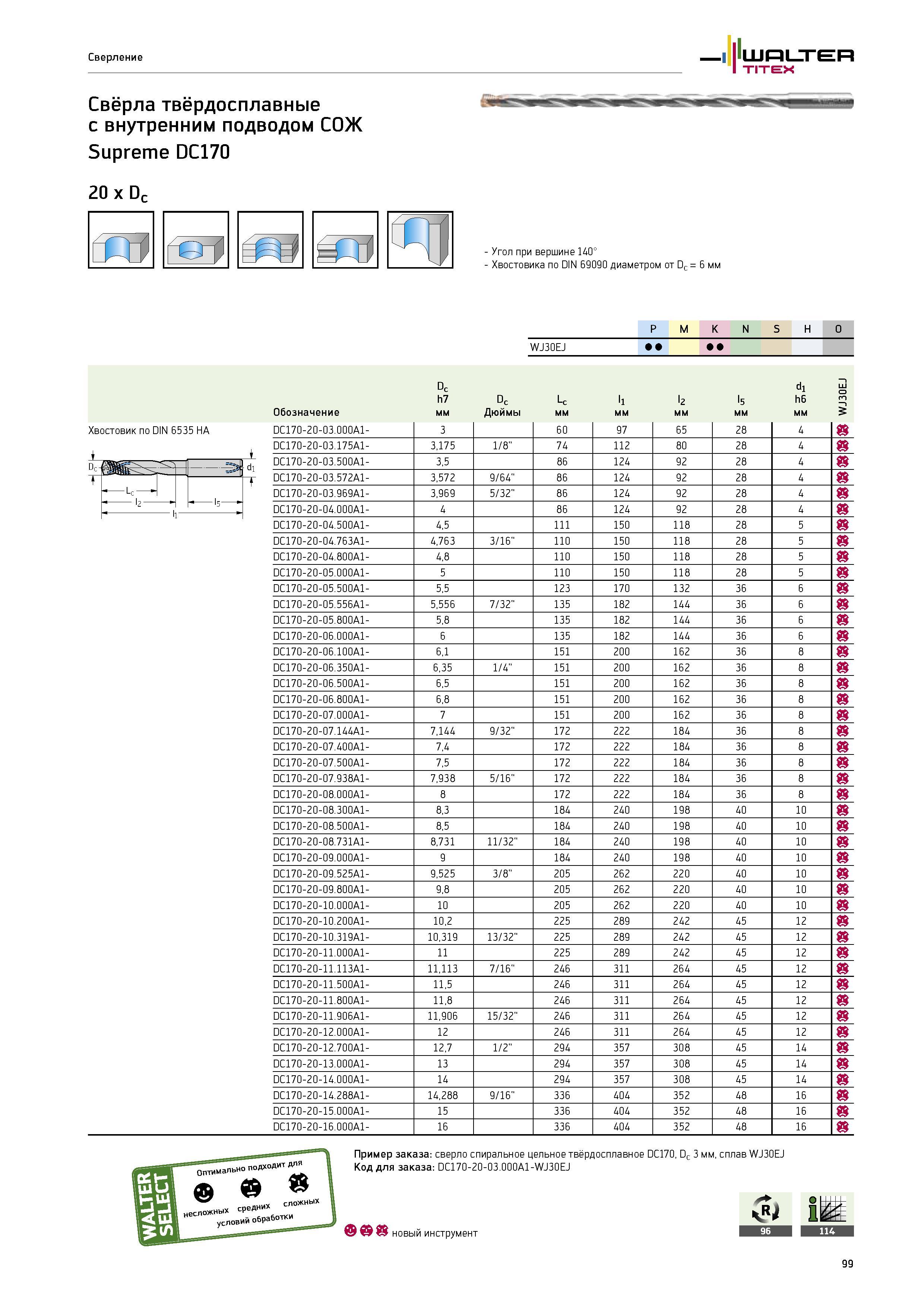Select the blind-hole drilling application diagram
This screenshot has height=1307, width=924.
pyautogui.click(x=196, y=240)
